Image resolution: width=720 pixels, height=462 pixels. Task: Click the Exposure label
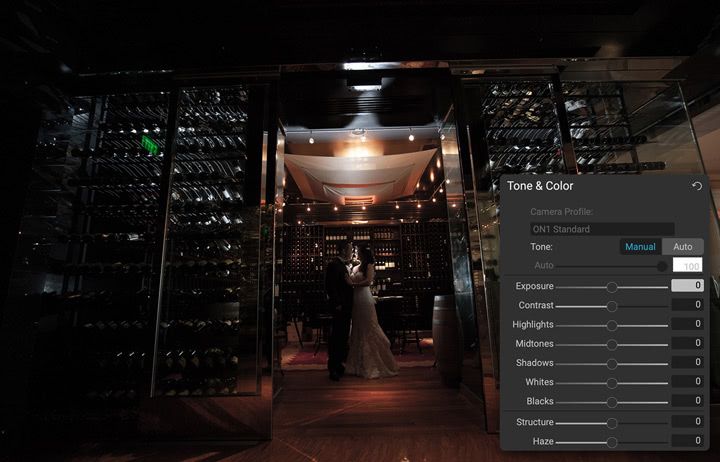coord(534,286)
